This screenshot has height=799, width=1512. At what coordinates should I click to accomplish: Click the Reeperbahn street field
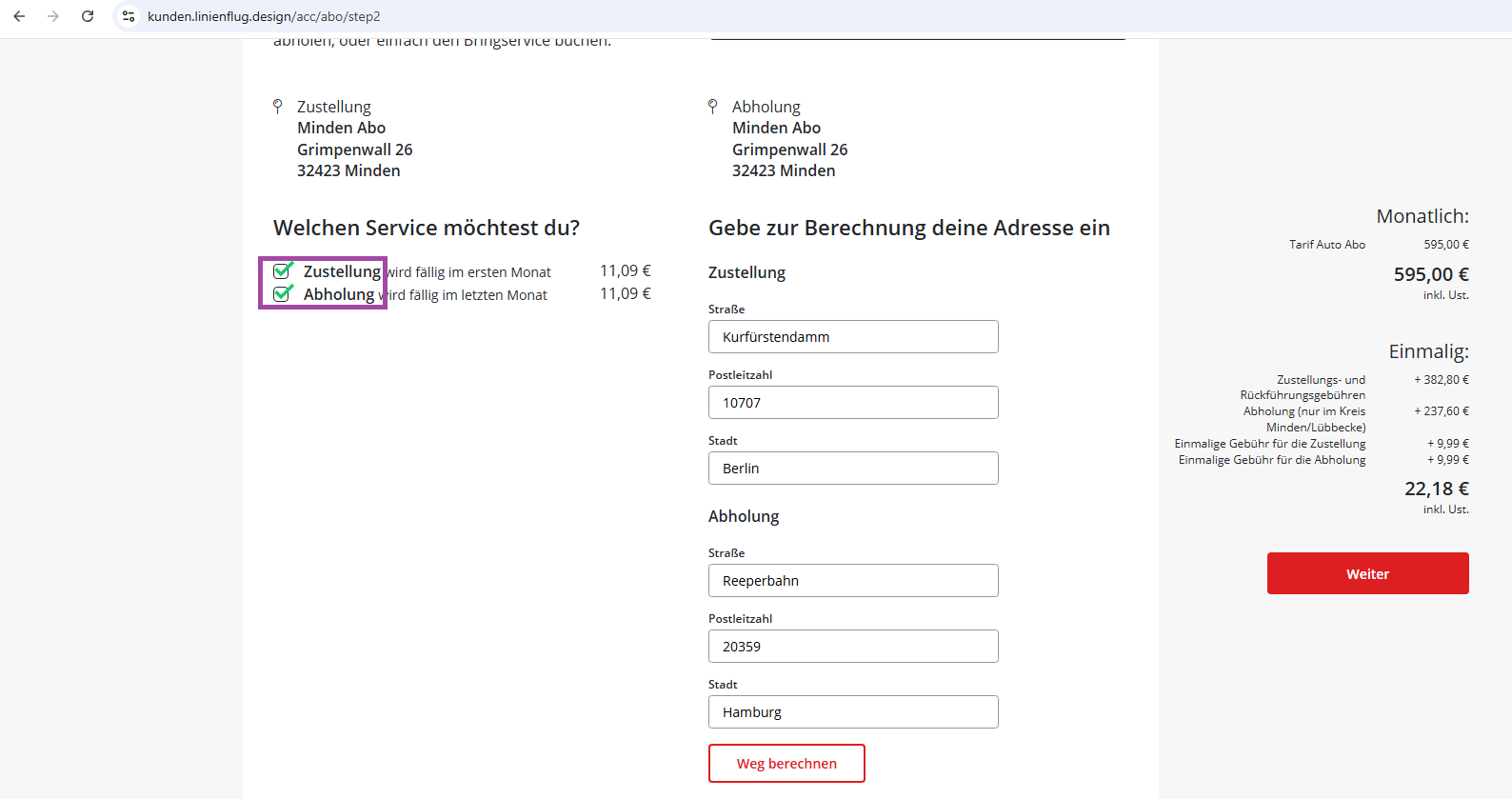pos(852,581)
